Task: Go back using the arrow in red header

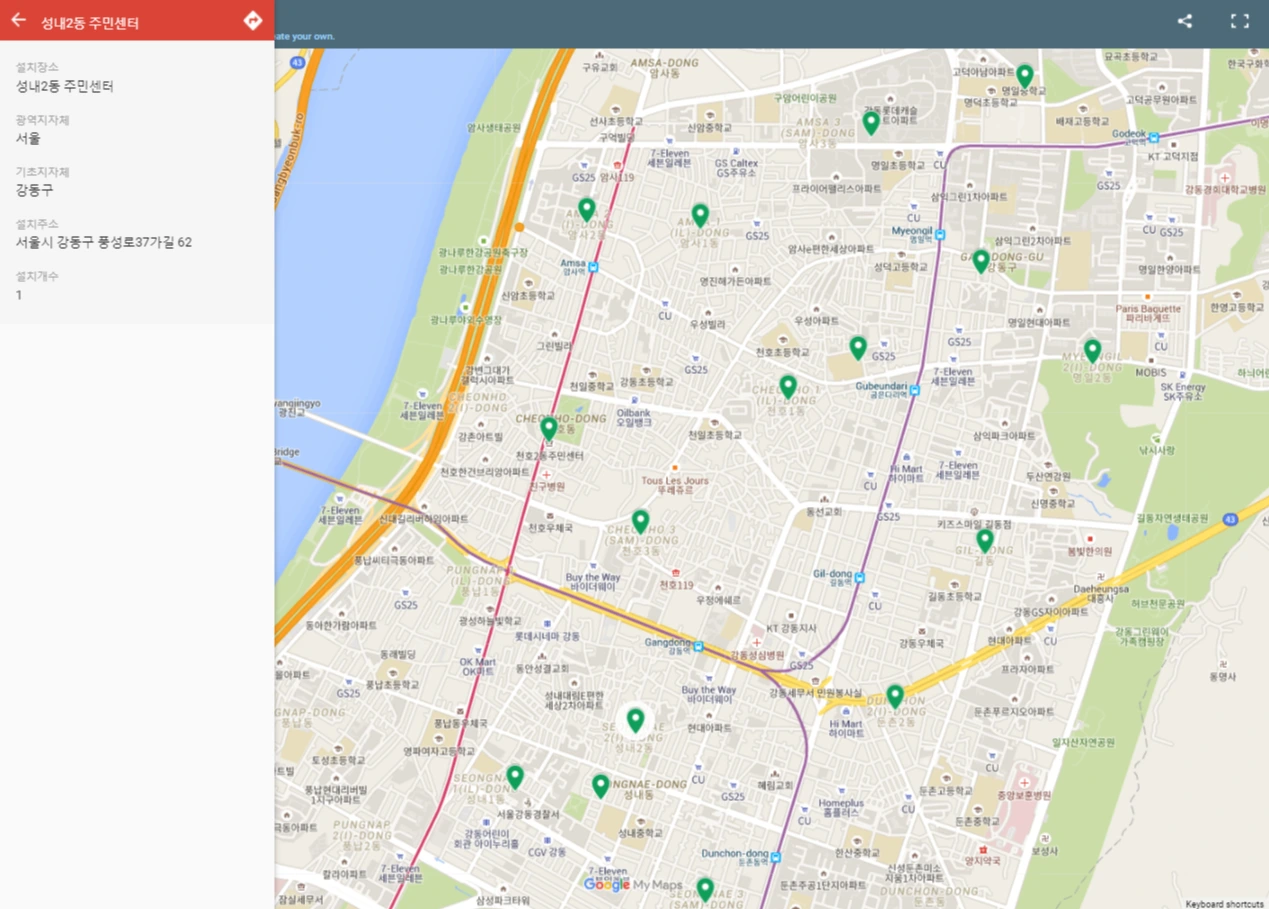Action: 18,20
